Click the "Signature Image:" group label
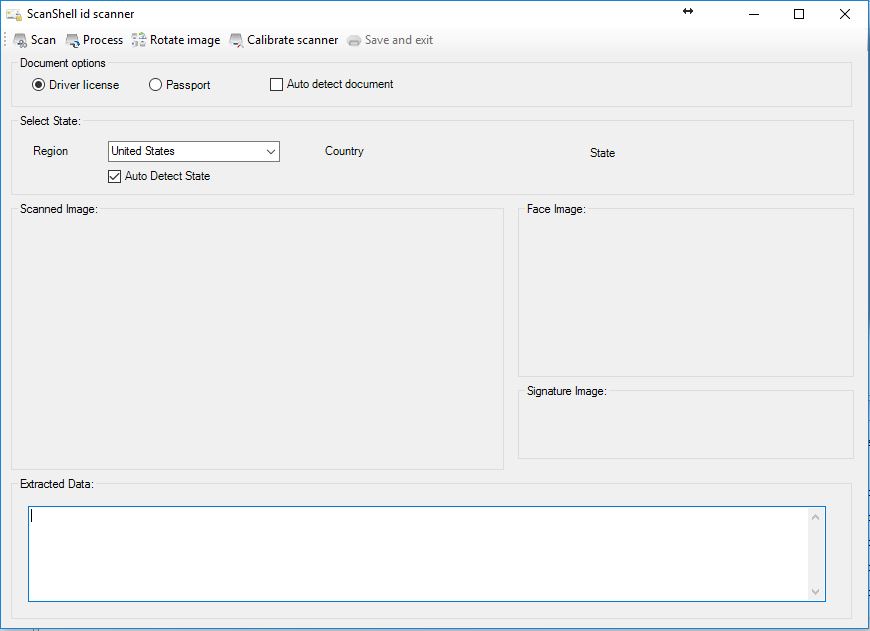This screenshot has height=631, width=870. [x=566, y=391]
